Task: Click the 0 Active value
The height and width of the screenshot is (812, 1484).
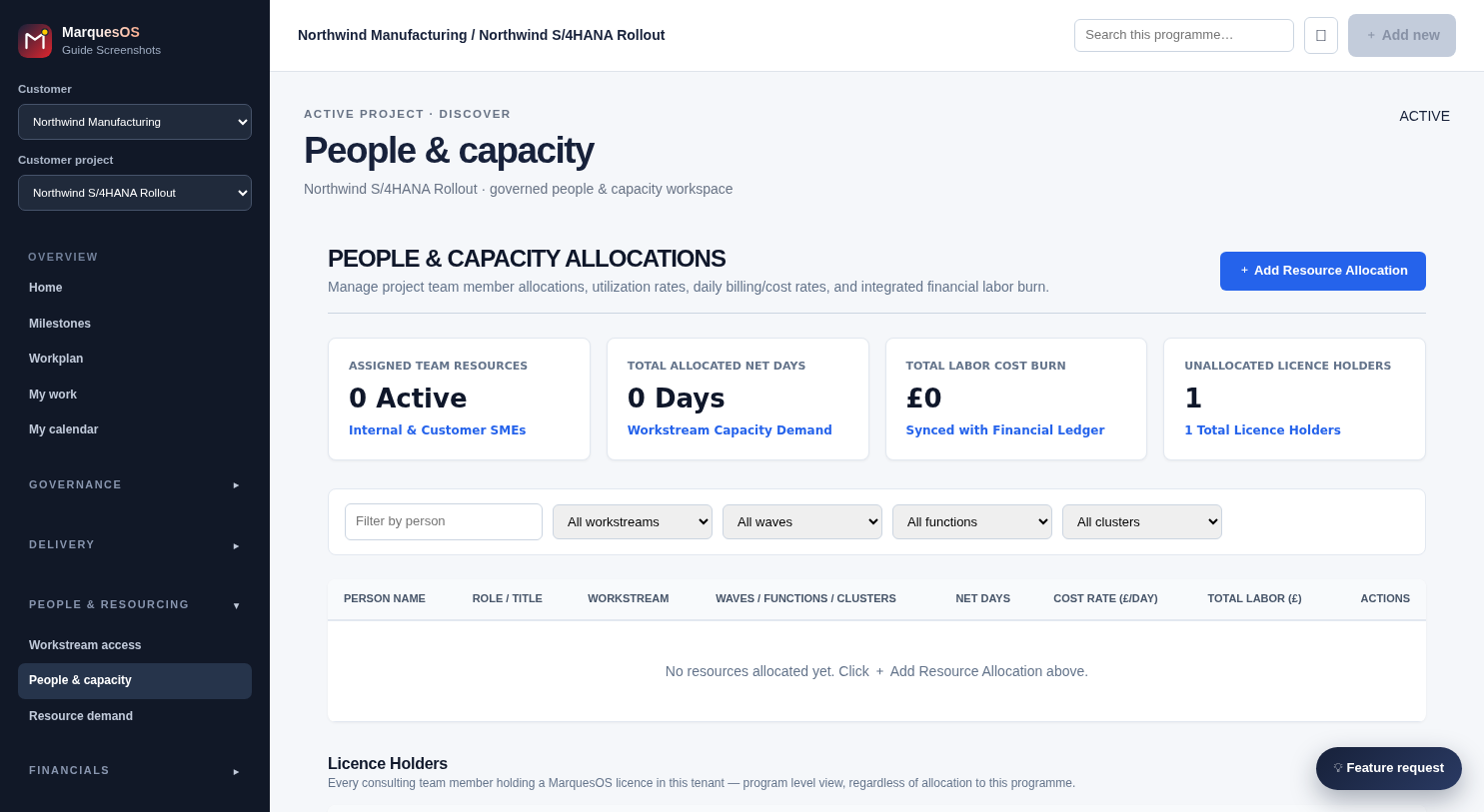Action: click(x=408, y=399)
